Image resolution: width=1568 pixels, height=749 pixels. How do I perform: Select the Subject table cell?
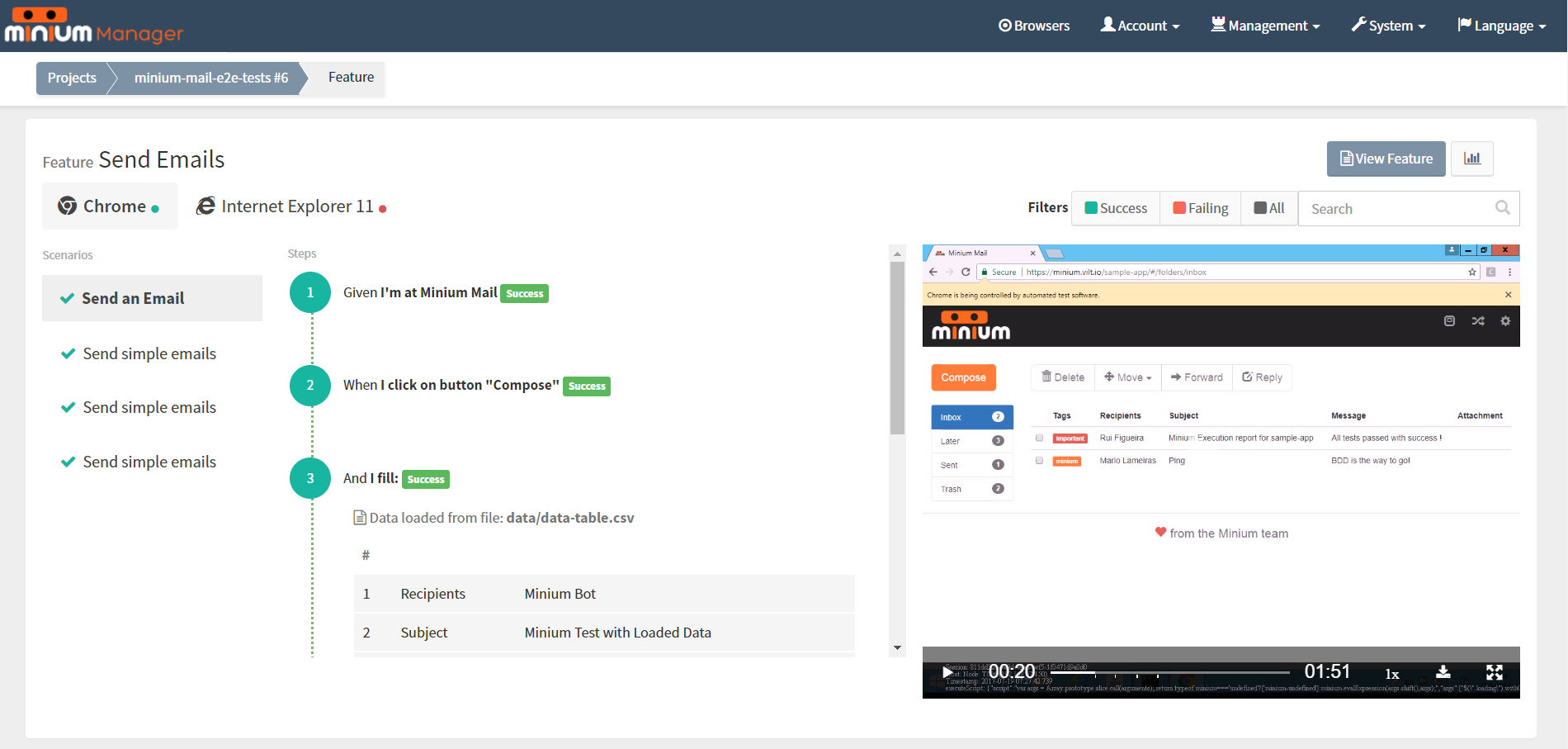click(424, 633)
